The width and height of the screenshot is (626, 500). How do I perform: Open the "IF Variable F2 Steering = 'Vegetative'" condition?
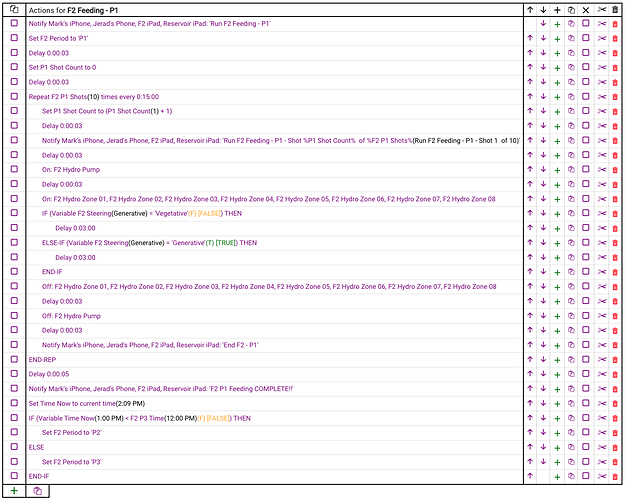[142, 214]
